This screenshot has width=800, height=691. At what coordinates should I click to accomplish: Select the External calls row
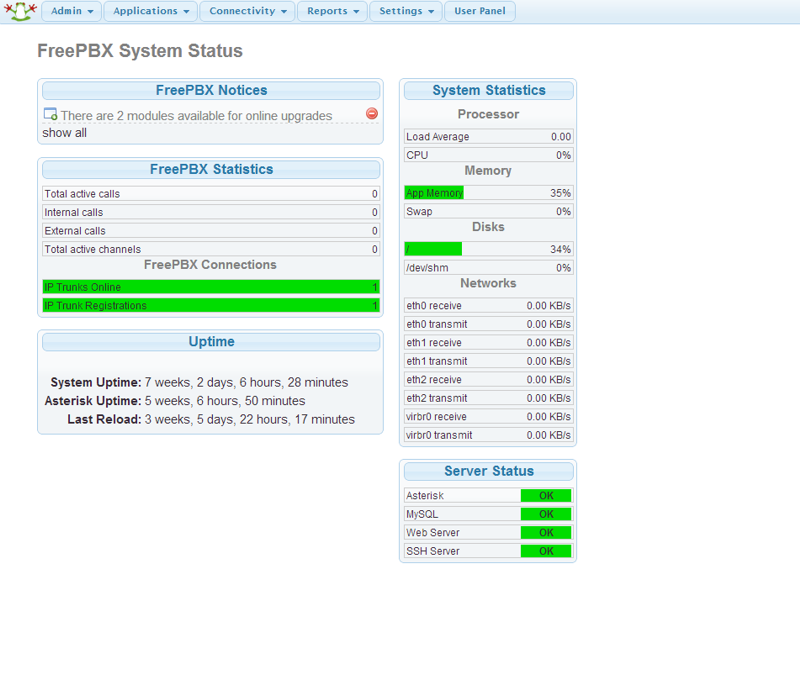[211, 231]
